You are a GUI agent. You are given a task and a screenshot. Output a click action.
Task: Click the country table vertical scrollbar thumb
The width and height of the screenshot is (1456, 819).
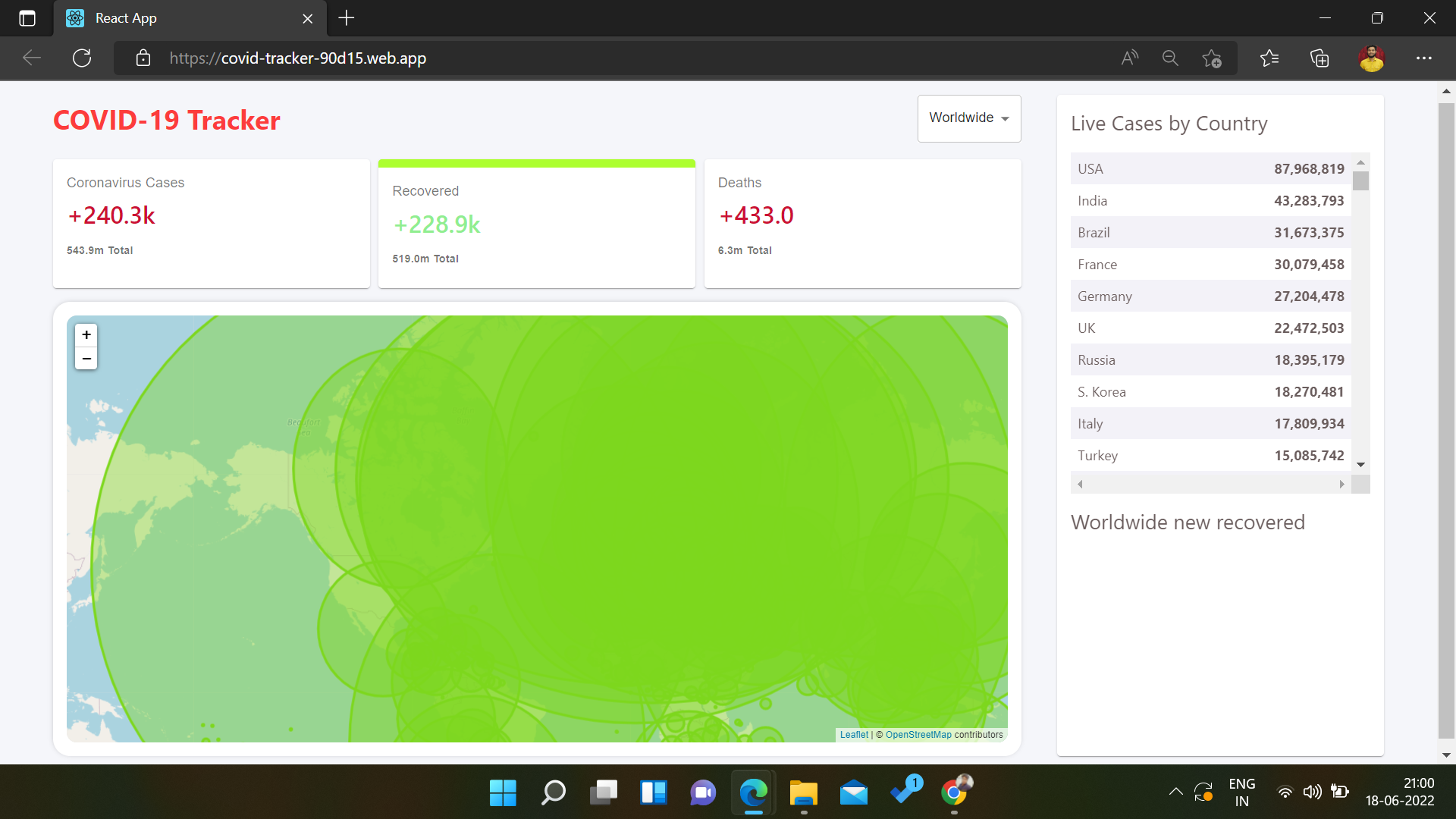1360,180
